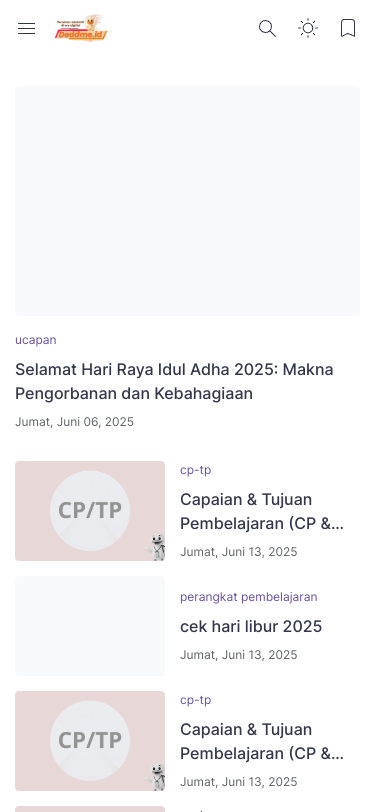Select the 'ucapan' category label
375x812 pixels.
pyautogui.click(x=36, y=340)
